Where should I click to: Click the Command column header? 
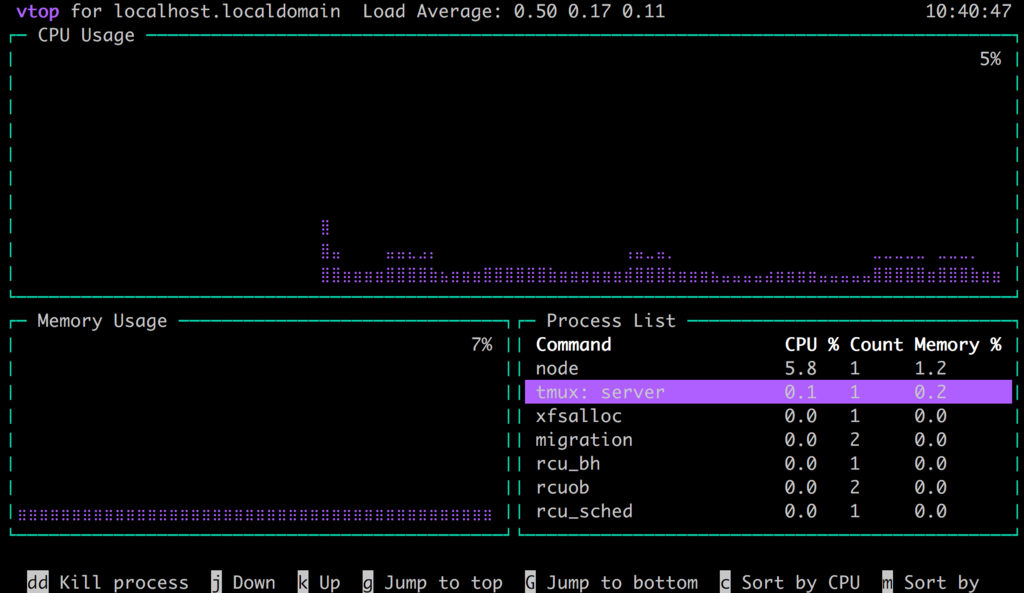[x=573, y=344]
